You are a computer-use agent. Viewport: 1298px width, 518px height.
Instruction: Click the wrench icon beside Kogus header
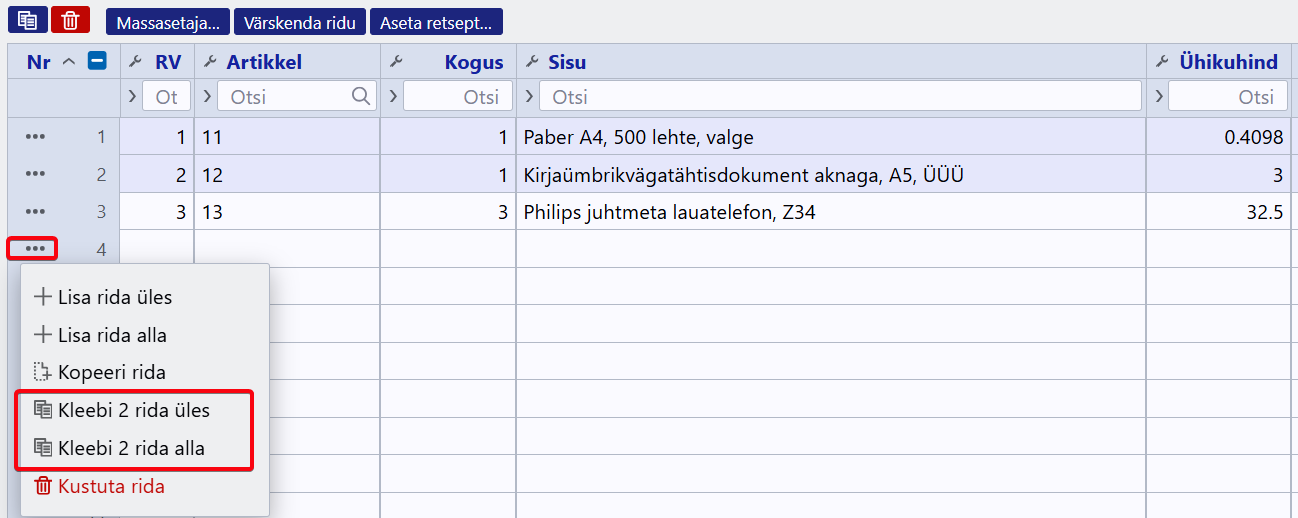(x=395, y=62)
